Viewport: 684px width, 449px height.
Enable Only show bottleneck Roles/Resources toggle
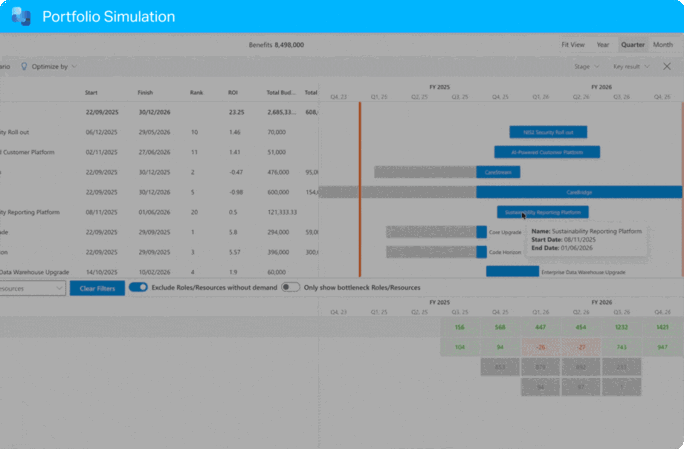click(290, 287)
